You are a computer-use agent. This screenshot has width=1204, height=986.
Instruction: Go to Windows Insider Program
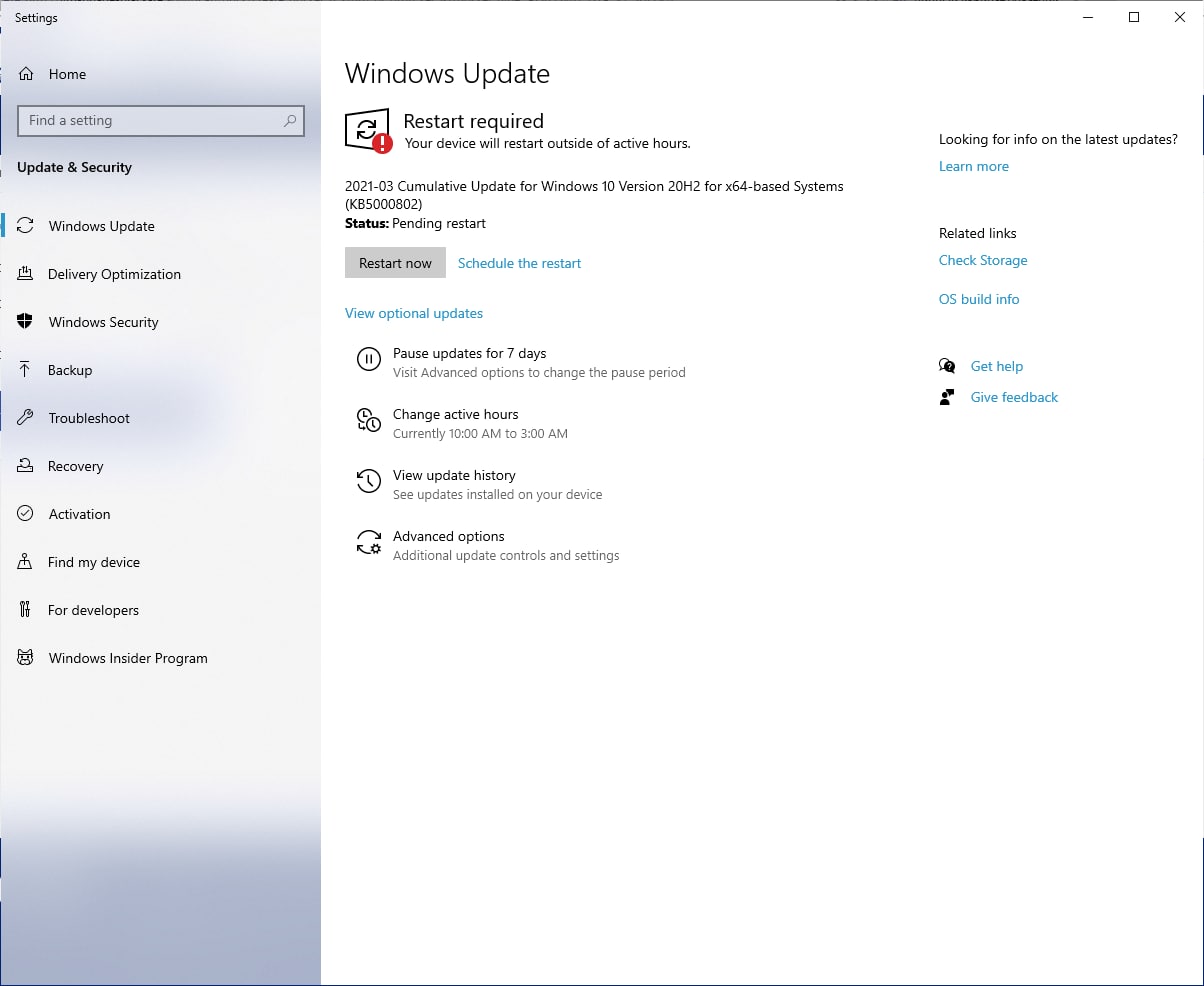[x=128, y=658]
